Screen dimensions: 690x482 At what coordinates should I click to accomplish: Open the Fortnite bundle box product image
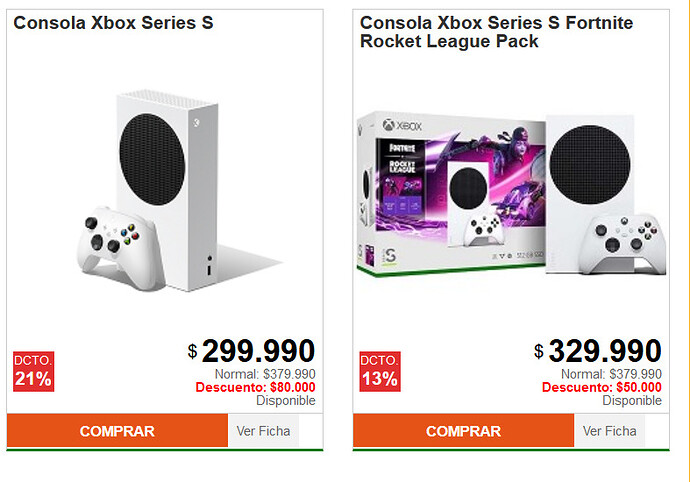point(450,192)
